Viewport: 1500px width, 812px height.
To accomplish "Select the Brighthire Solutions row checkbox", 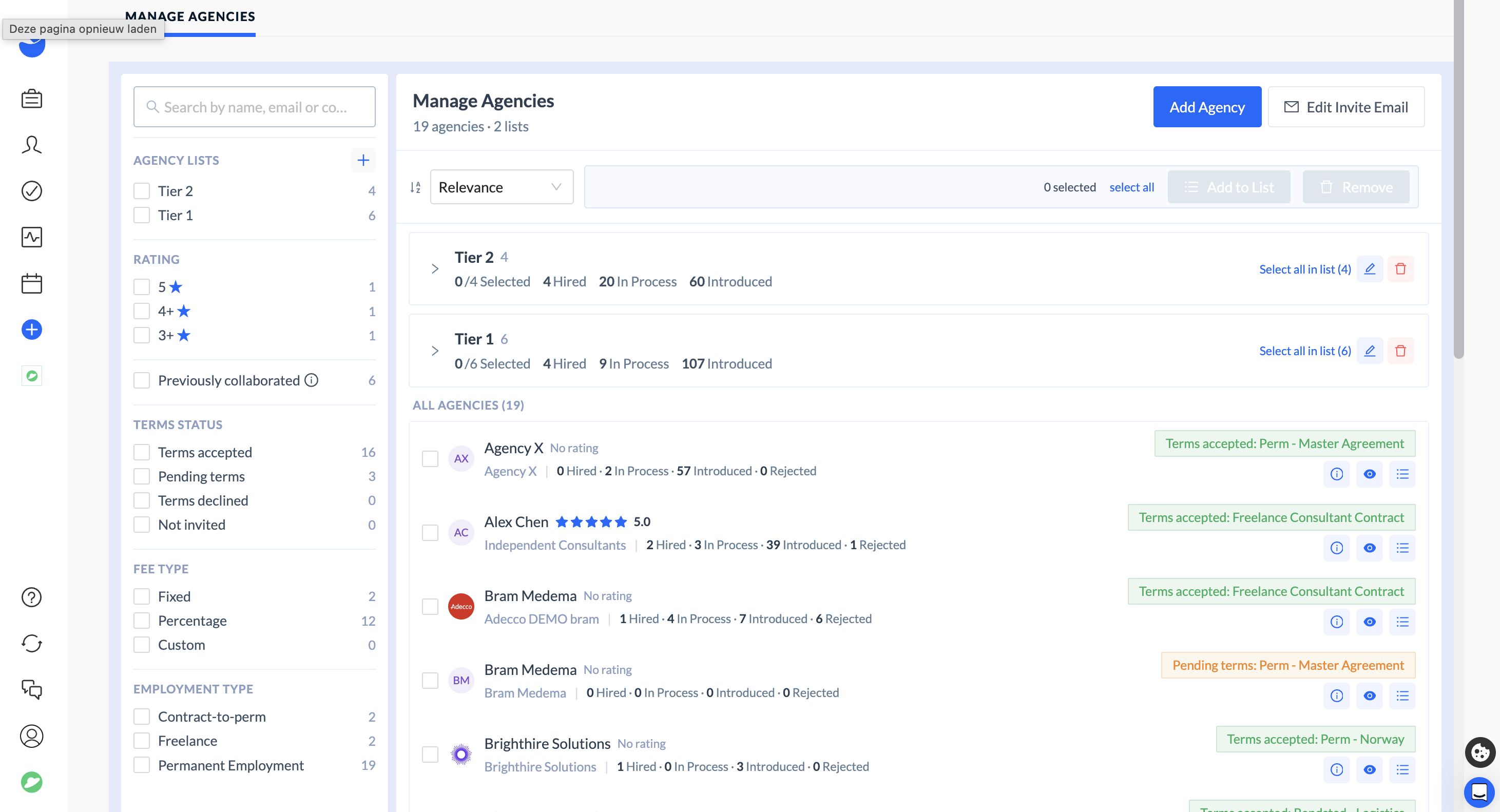I will tap(430, 755).
